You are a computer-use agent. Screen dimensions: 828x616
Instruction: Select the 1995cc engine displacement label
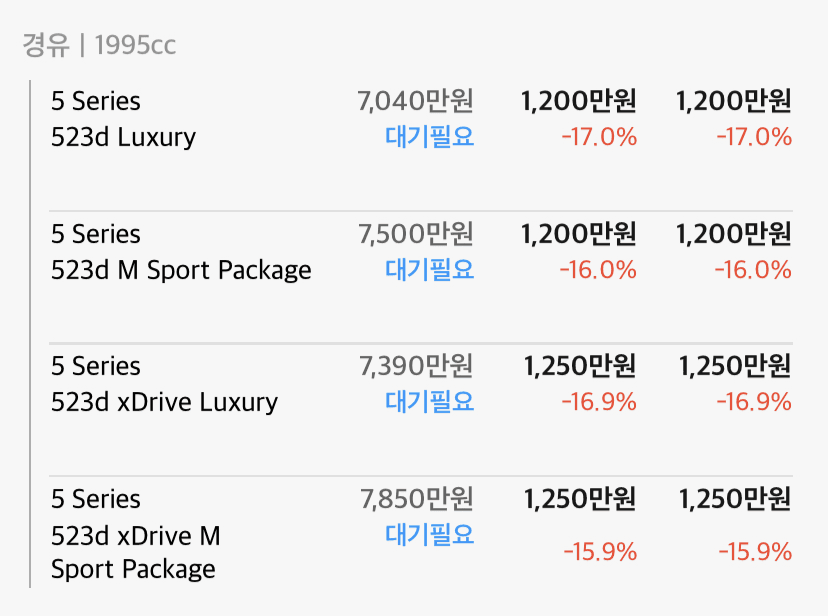133,44
